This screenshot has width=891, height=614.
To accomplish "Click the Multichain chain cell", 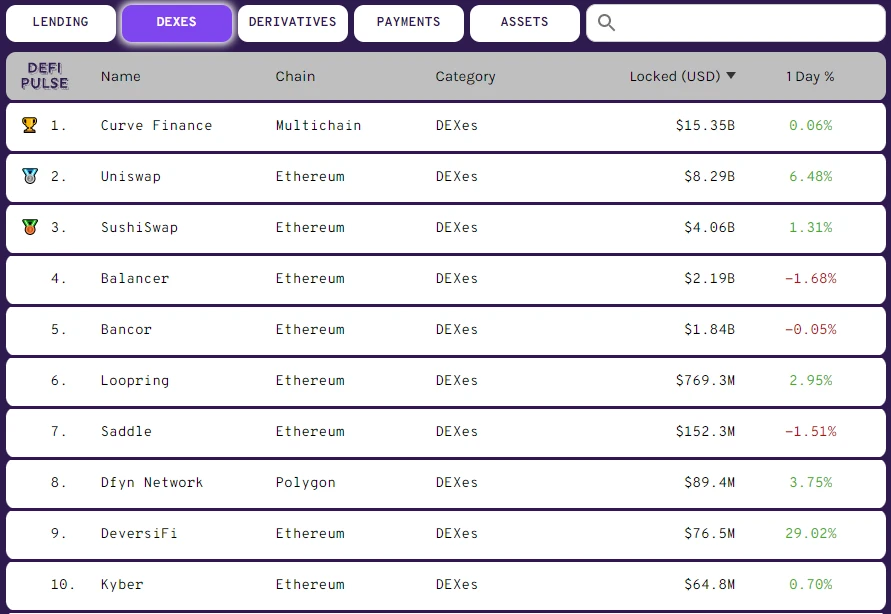I will [x=318, y=125].
